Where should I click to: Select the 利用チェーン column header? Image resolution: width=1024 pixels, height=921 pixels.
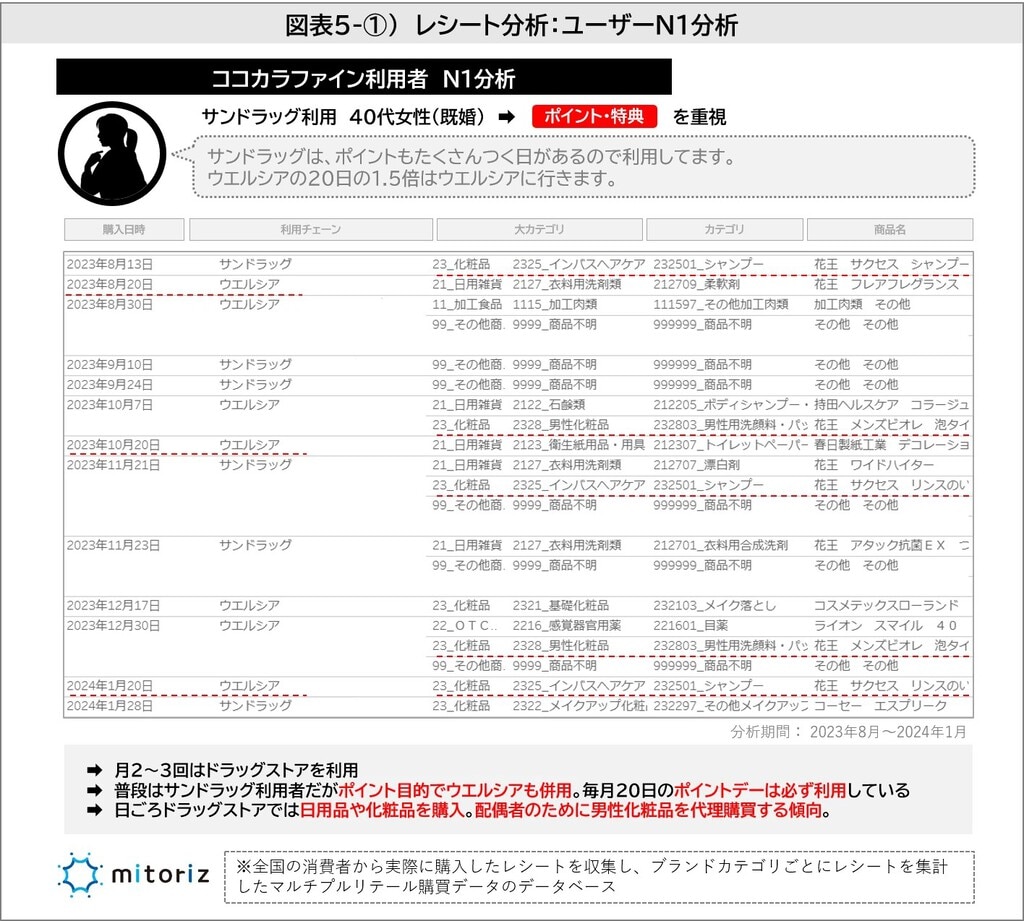pos(311,229)
